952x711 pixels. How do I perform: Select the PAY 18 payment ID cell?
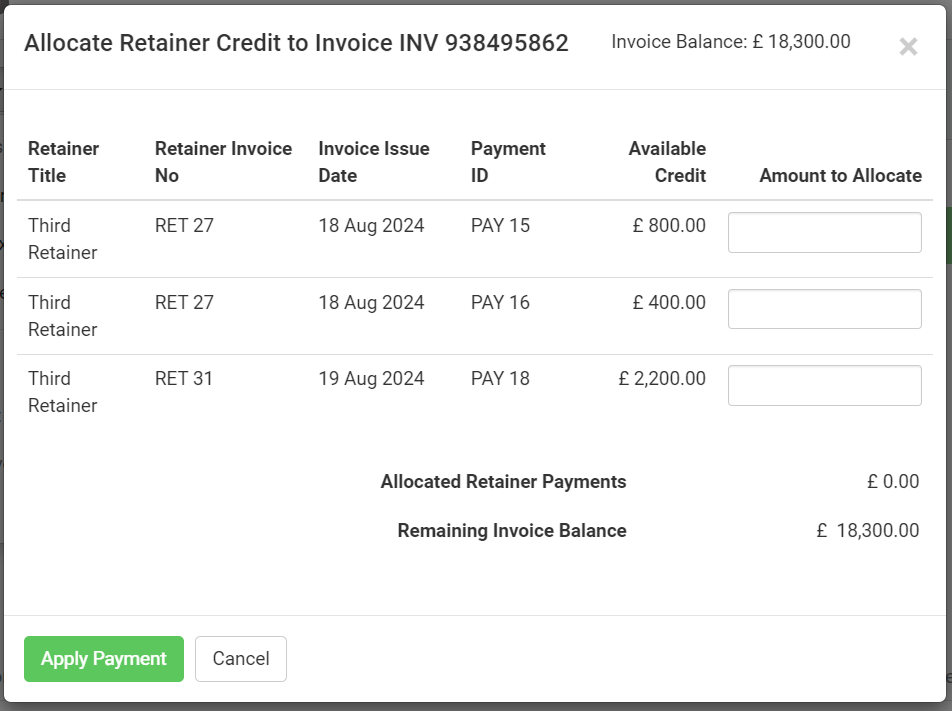tap(500, 378)
